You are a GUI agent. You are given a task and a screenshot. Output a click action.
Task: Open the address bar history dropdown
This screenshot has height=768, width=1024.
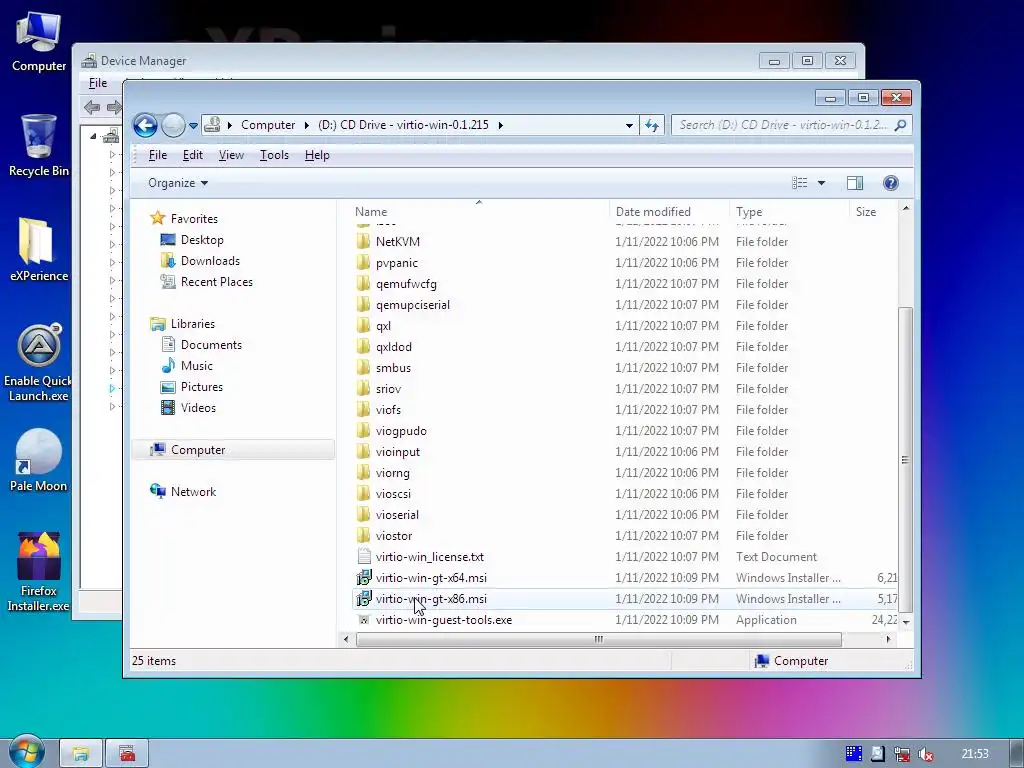pos(629,125)
